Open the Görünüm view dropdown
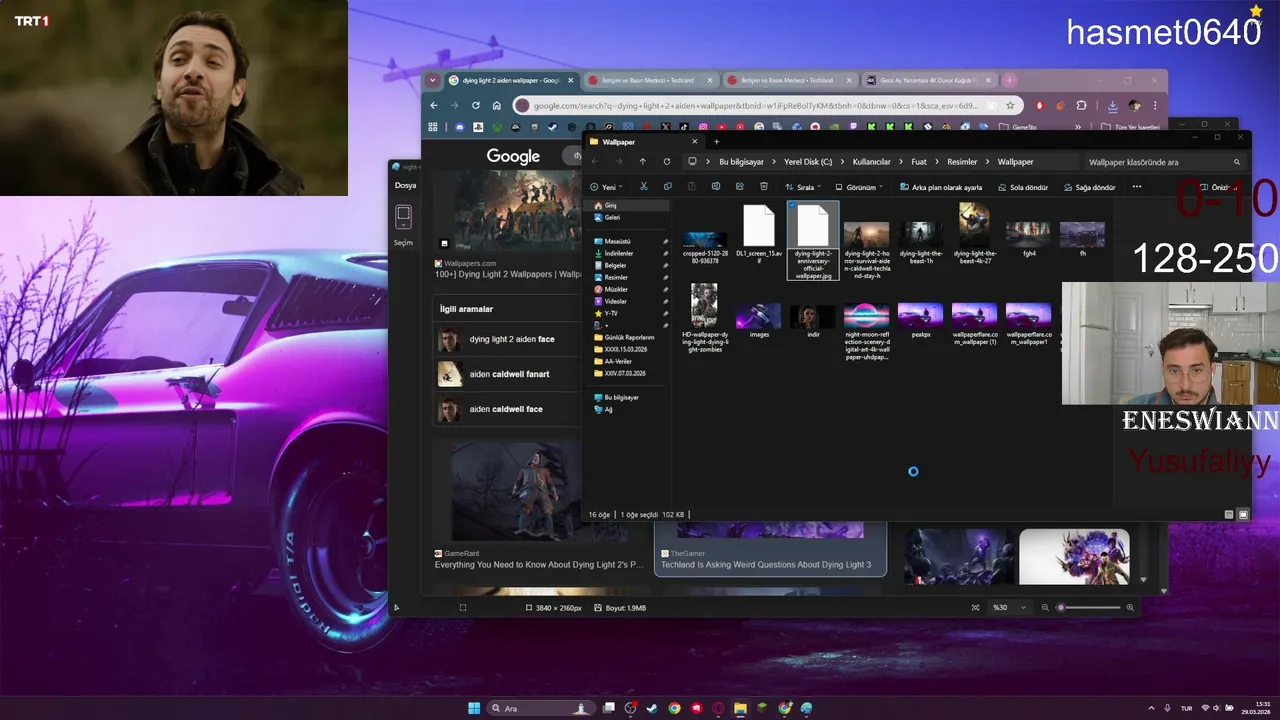 pyautogui.click(x=859, y=187)
